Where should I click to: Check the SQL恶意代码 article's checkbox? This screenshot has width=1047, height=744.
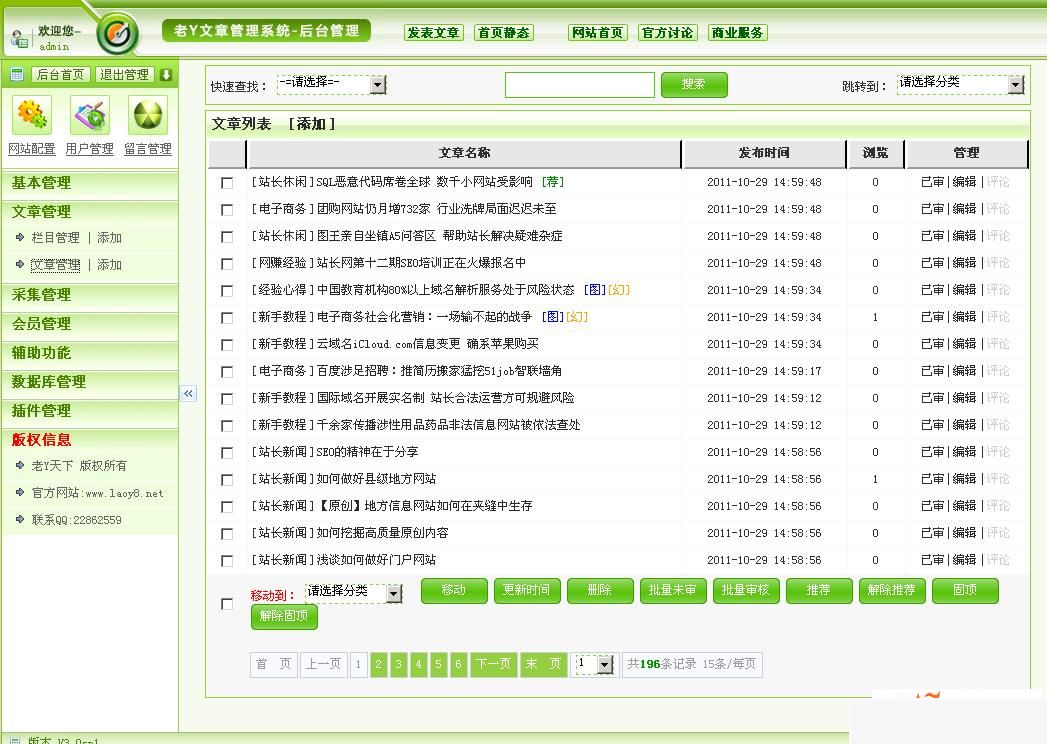pos(225,183)
